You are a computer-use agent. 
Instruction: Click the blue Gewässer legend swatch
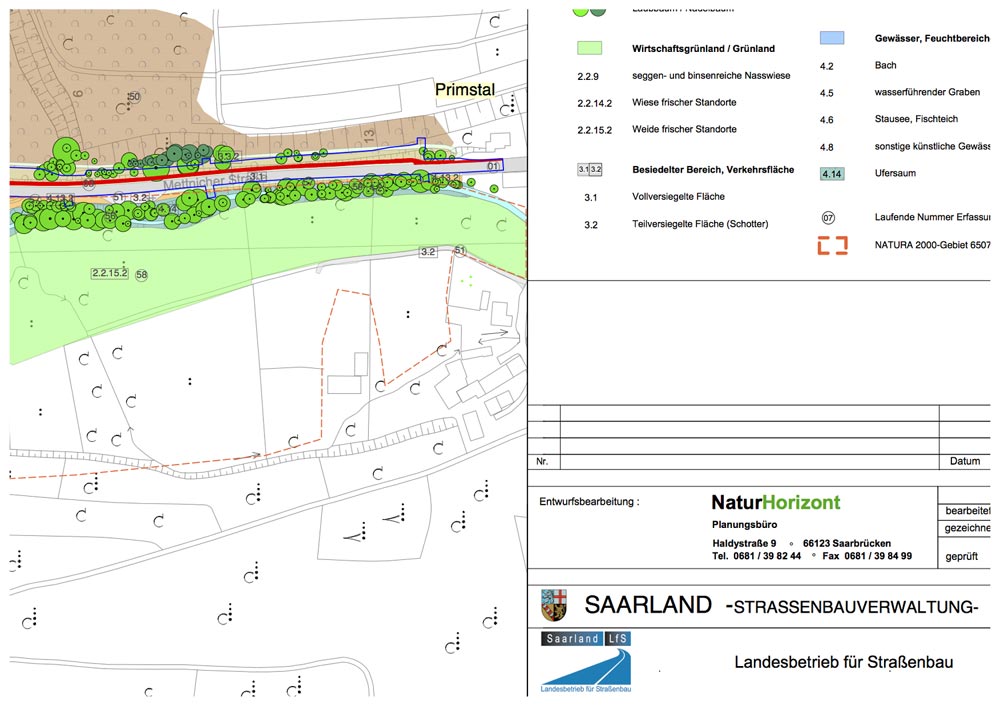(831, 38)
